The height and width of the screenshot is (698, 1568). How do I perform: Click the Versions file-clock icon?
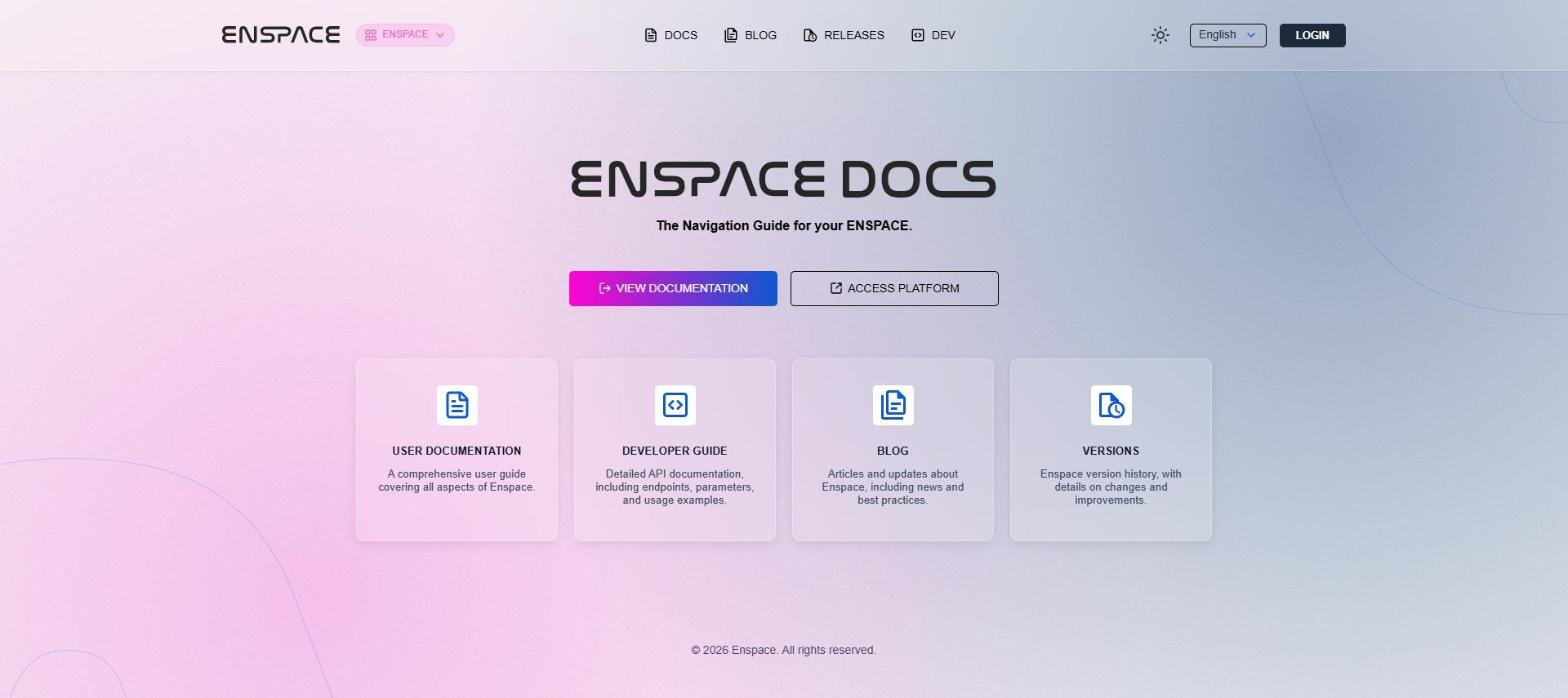(x=1111, y=405)
